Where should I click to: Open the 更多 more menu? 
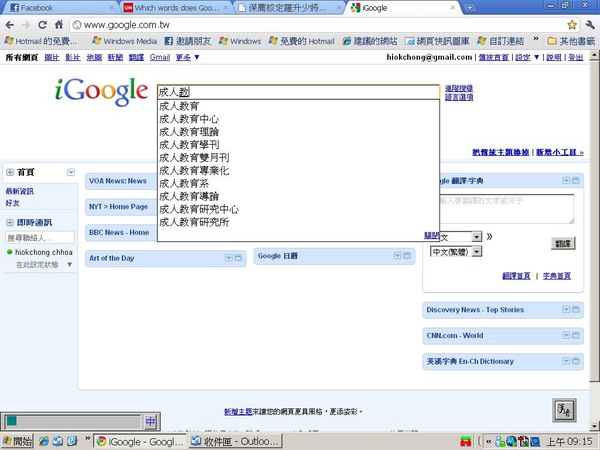point(188,57)
